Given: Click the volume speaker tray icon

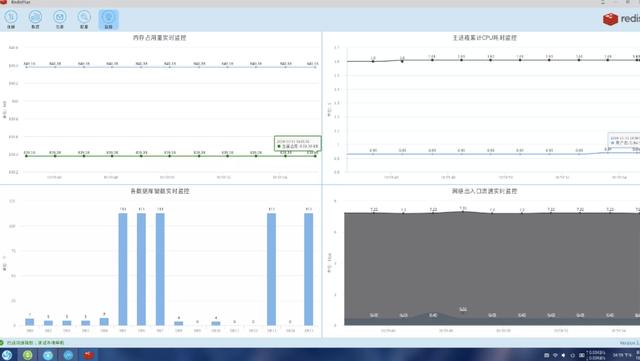Looking at the screenshot, I should tap(564, 355).
